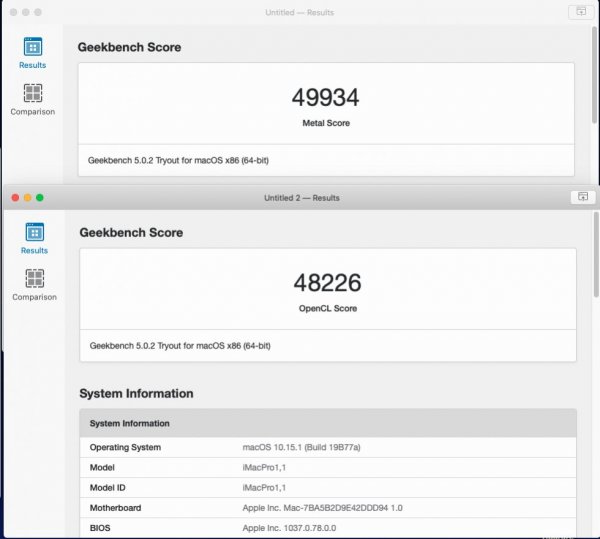This screenshot has width=600, height=539.
Task: Select the Motherboard row
Action: (327, 508)
